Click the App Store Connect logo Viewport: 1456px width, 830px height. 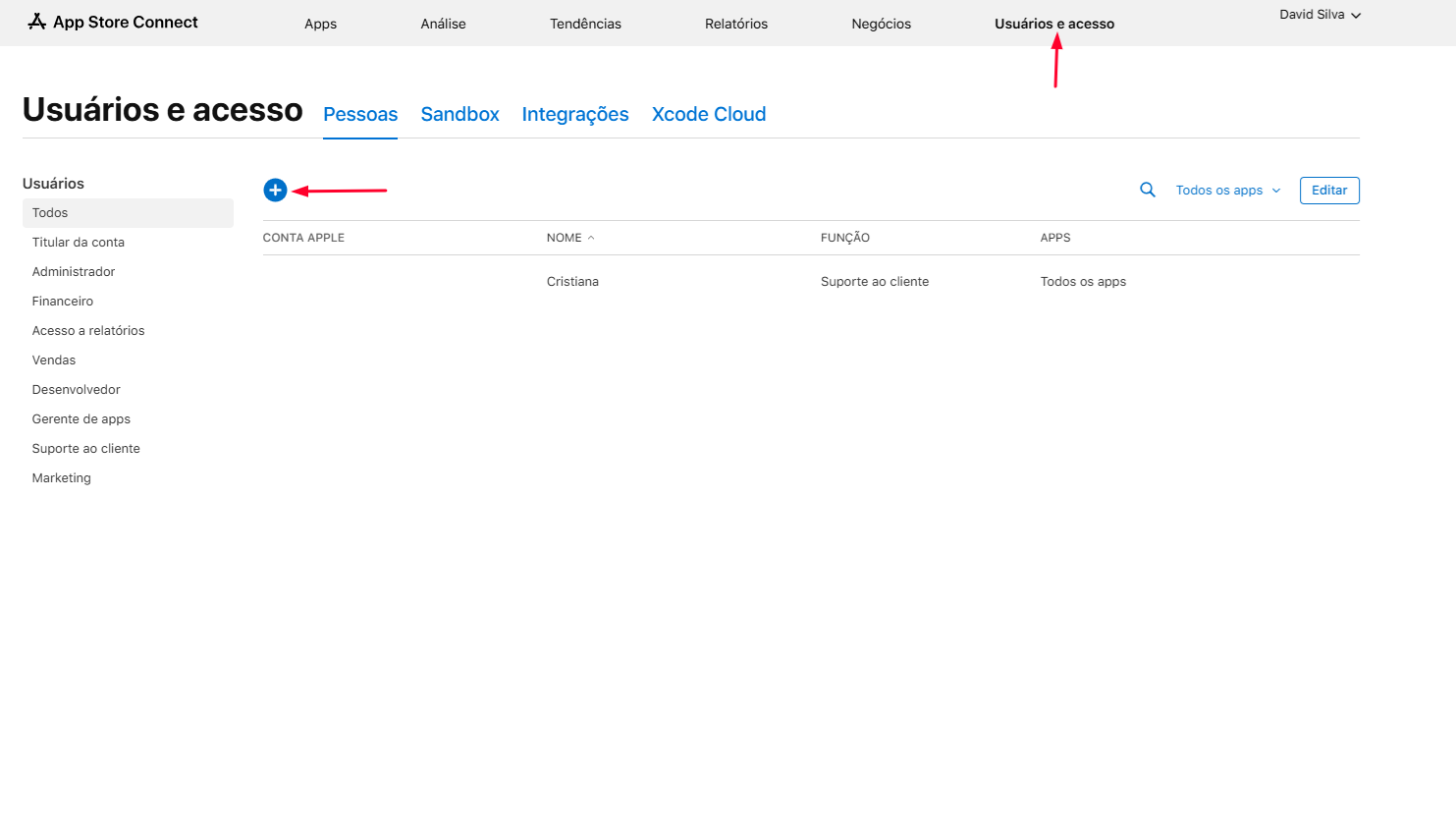[113, 22]
